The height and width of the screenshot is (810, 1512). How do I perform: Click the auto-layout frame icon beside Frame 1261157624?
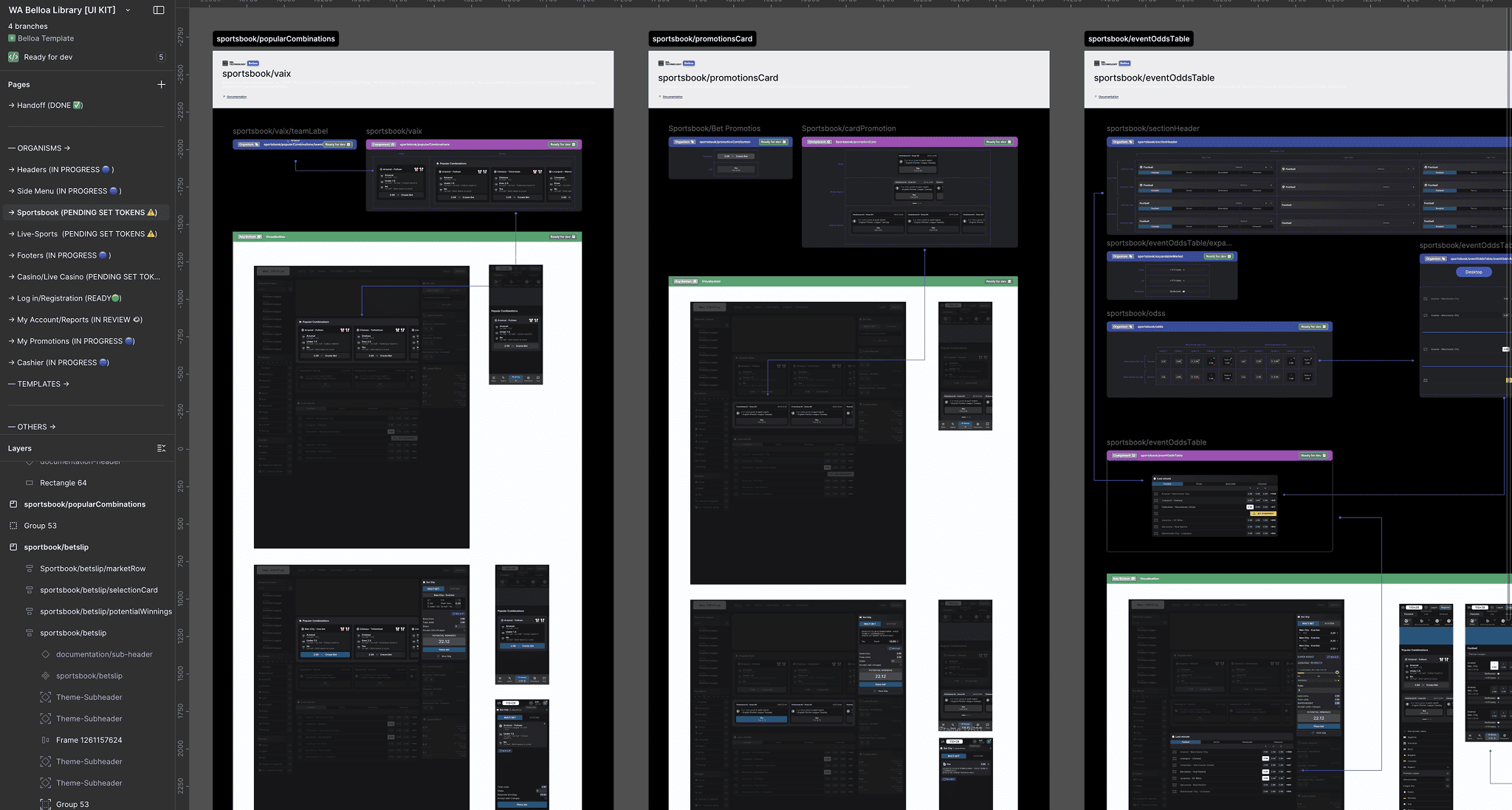[44, 740]
